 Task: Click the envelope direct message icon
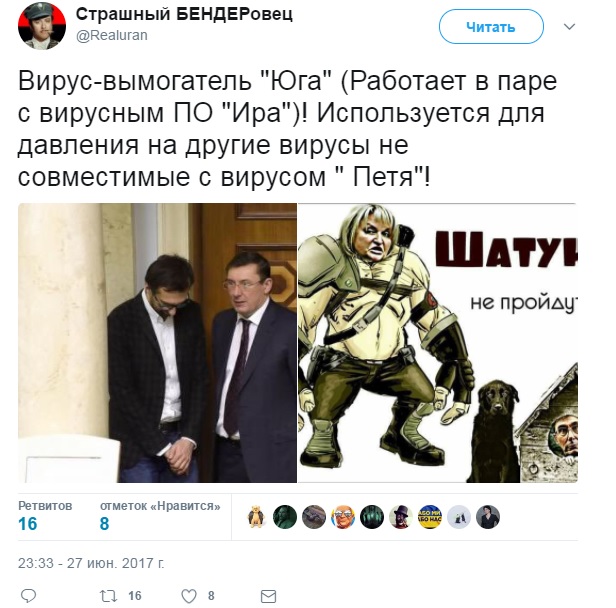tap(268, 596)
